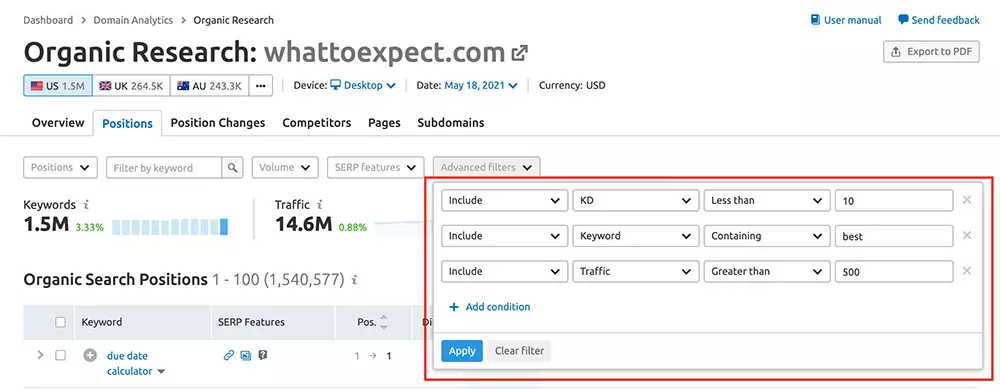Click the 0.88% traffic change value
The height and width of the screenshot is (389, 1000).
tap(353, 227)
